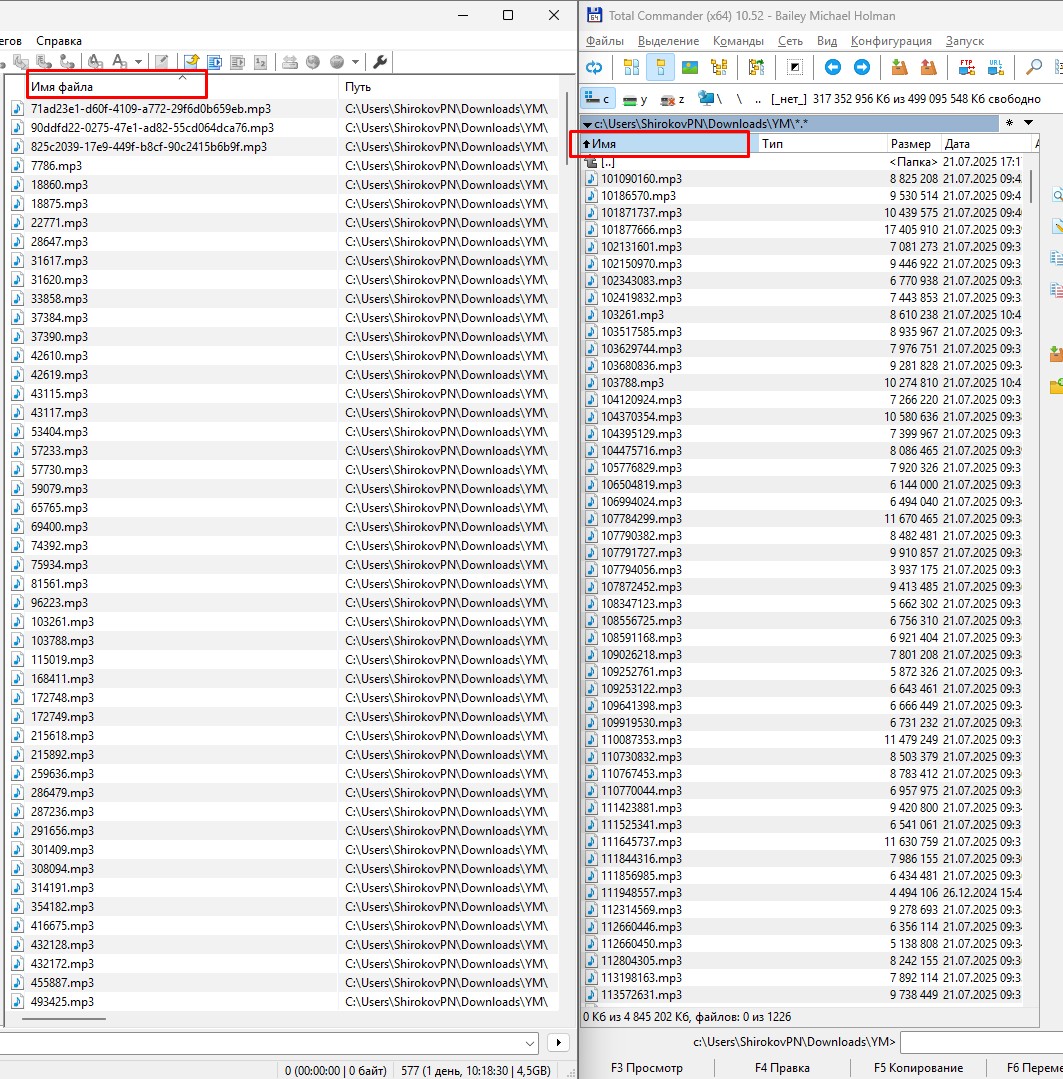Click the blue forward arrow icon

(x=861, y=68)
